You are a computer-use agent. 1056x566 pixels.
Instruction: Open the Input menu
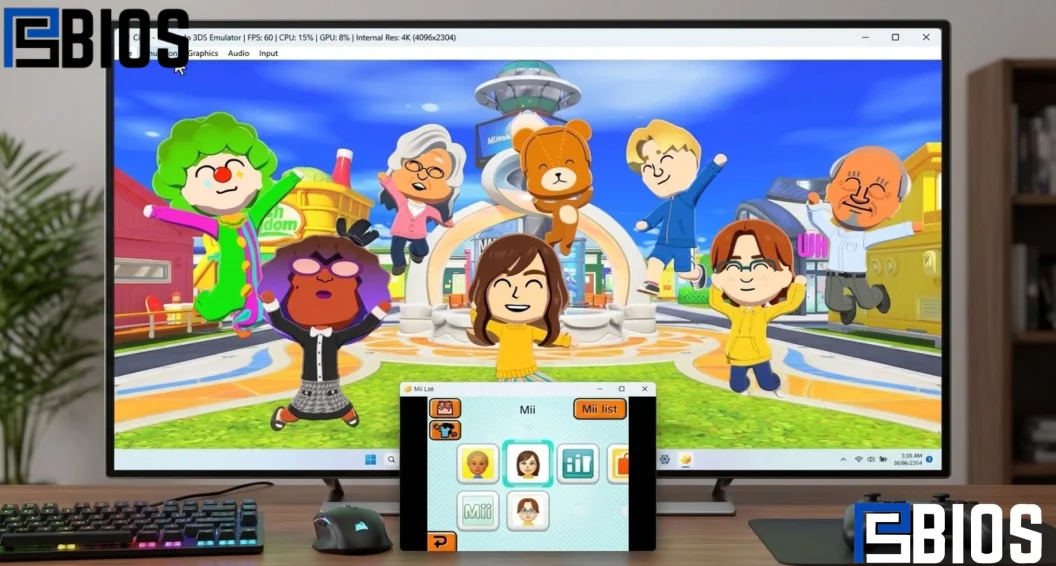(268, 53)
